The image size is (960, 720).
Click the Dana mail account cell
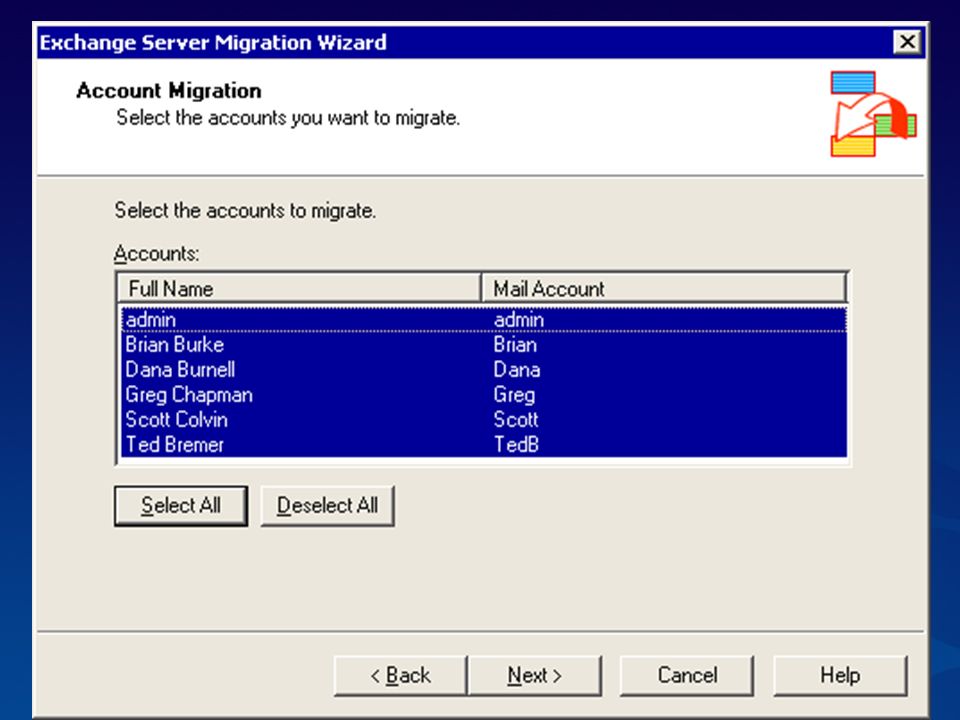(517, 370)
